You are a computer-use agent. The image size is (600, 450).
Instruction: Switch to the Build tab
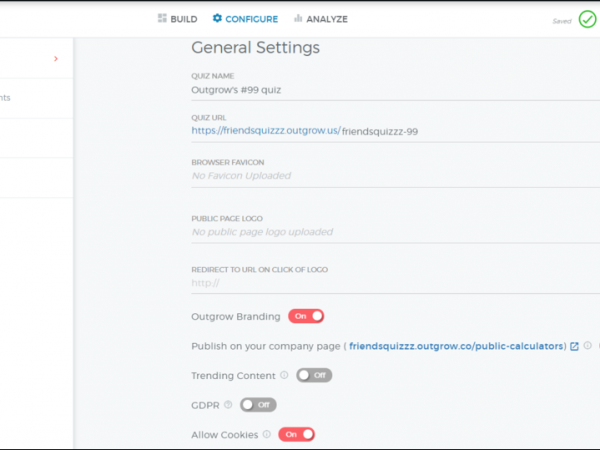point(177,19)
